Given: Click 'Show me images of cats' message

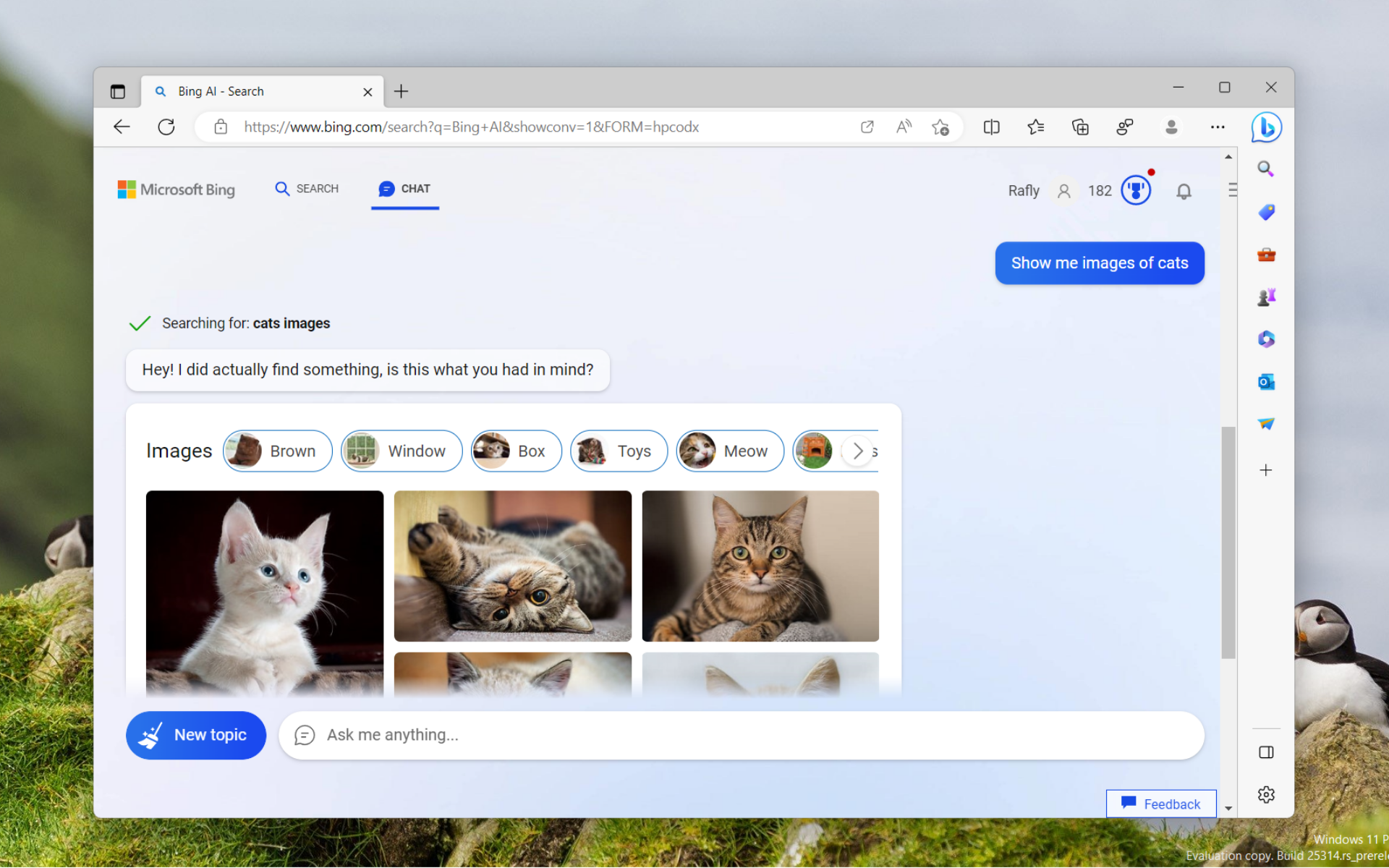Looking at the screenshot, I should [1100, 263].
